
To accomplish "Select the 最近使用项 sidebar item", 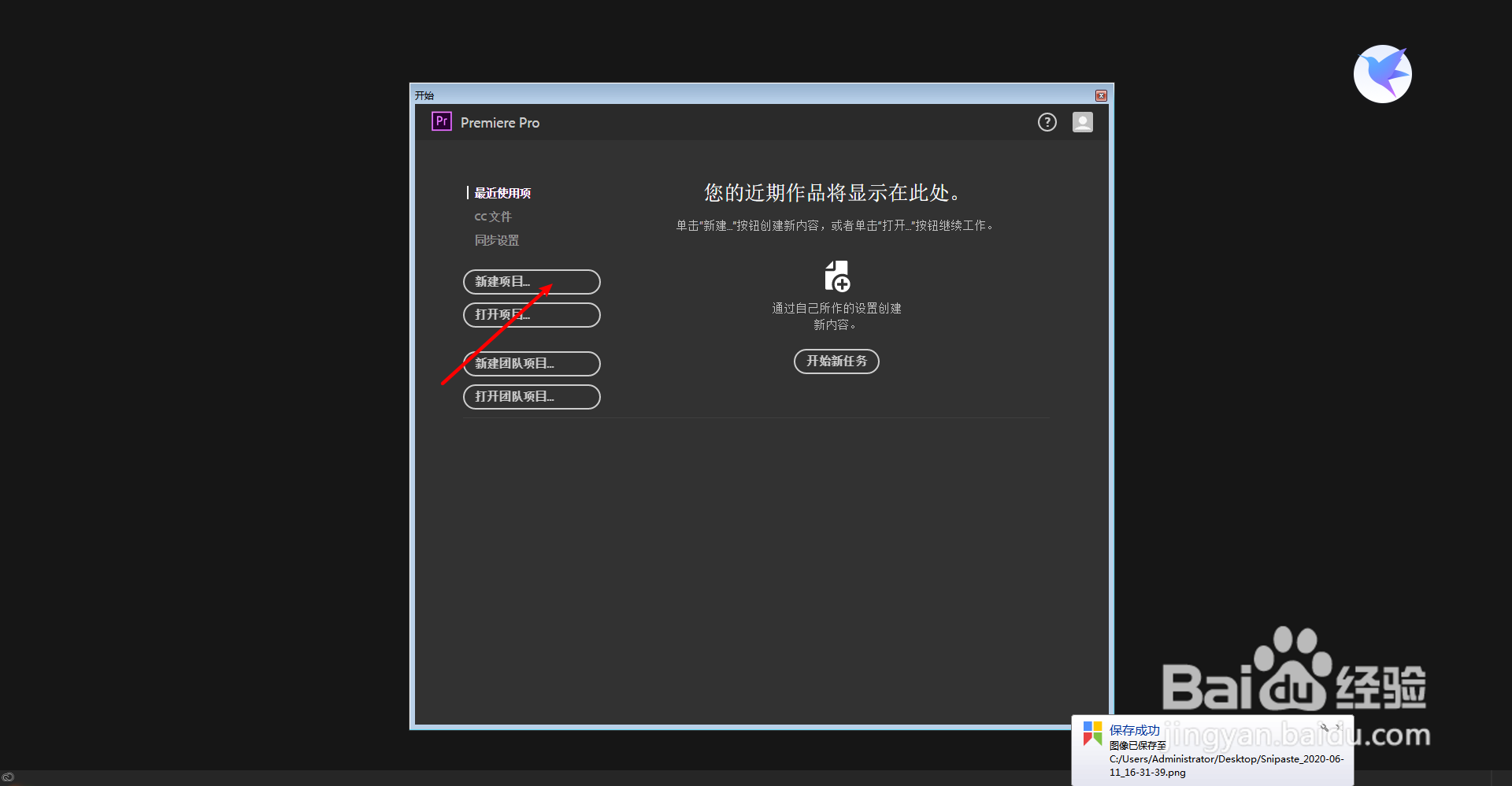I will click(501, 192).
